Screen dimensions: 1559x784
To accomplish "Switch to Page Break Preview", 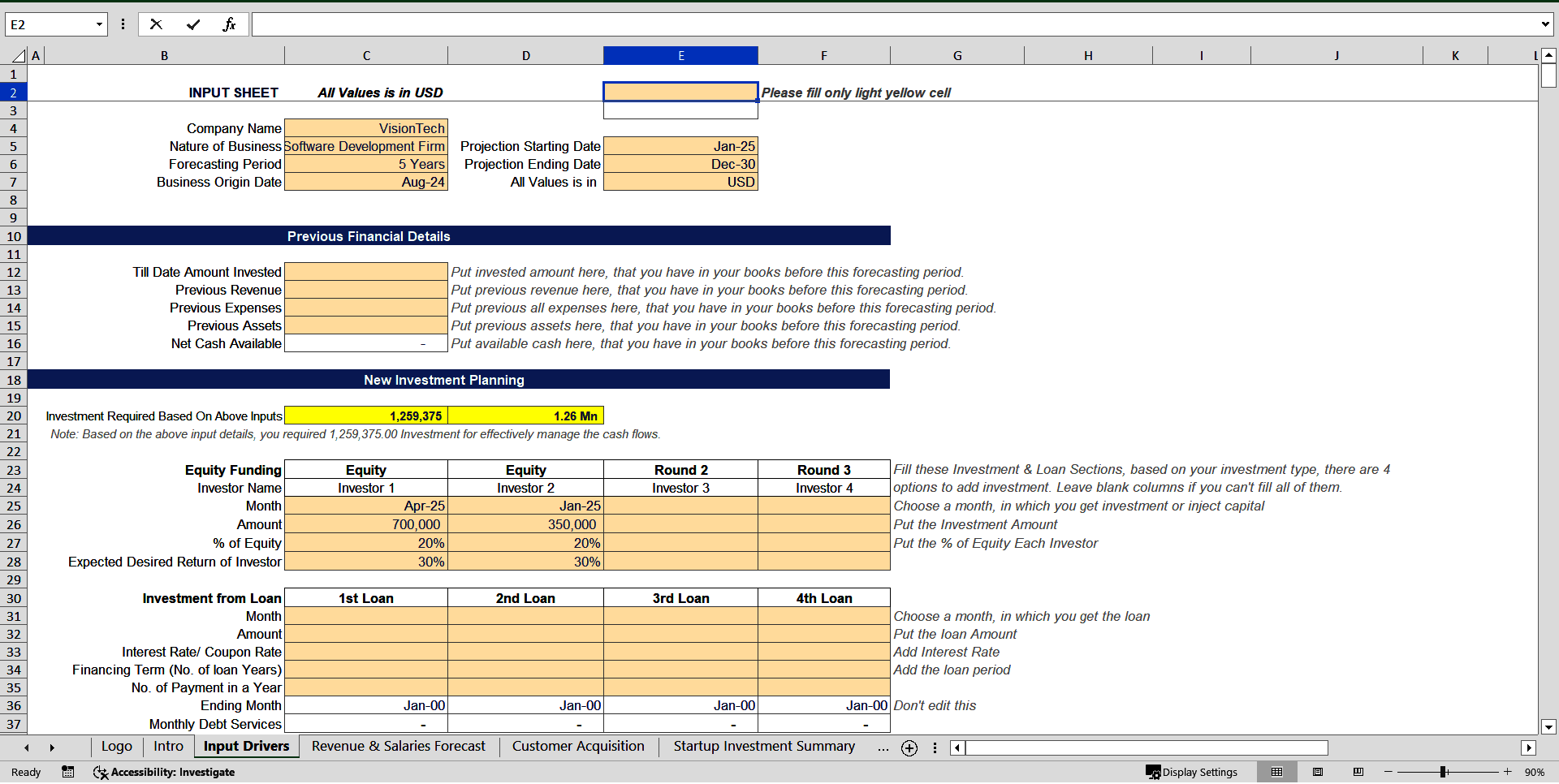I will pyautogui.click(x=1358, y=772).
